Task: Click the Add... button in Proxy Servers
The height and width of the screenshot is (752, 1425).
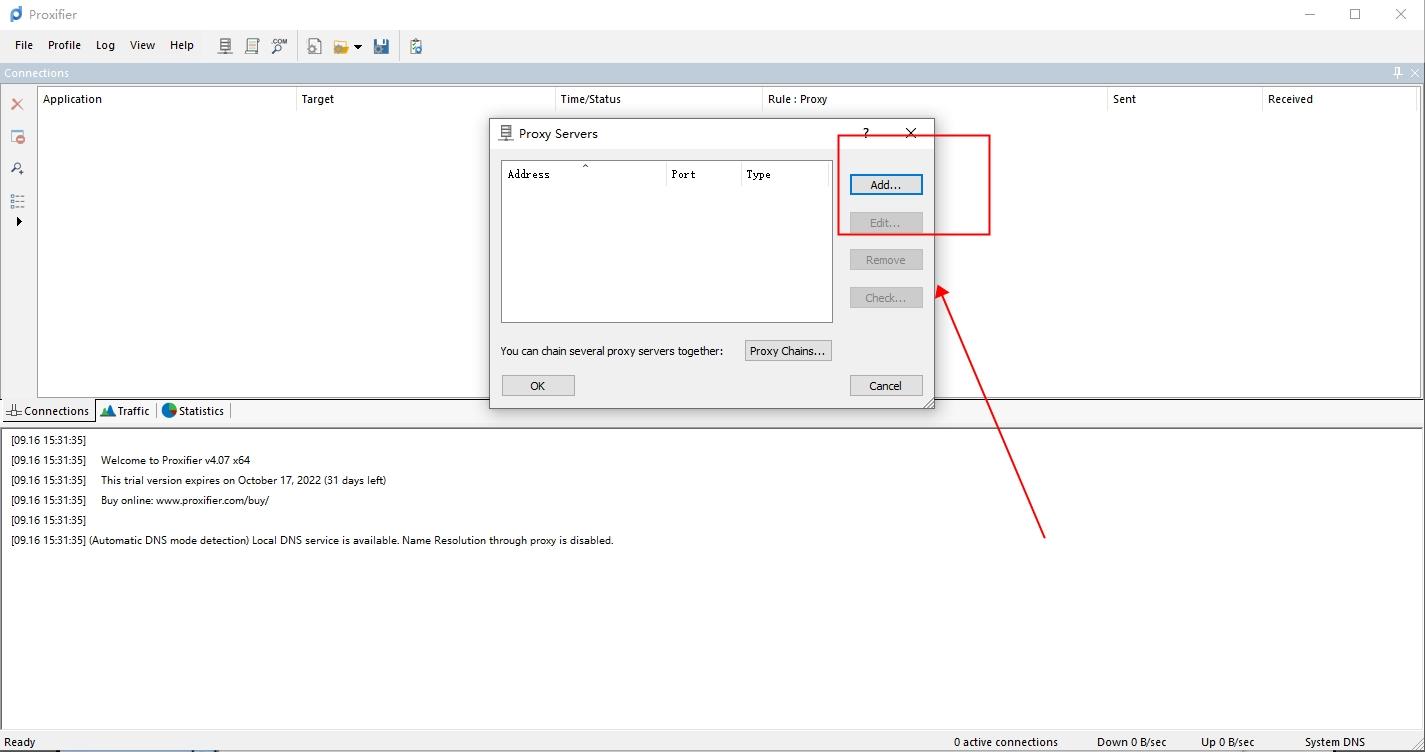Action: coord(885,185)
